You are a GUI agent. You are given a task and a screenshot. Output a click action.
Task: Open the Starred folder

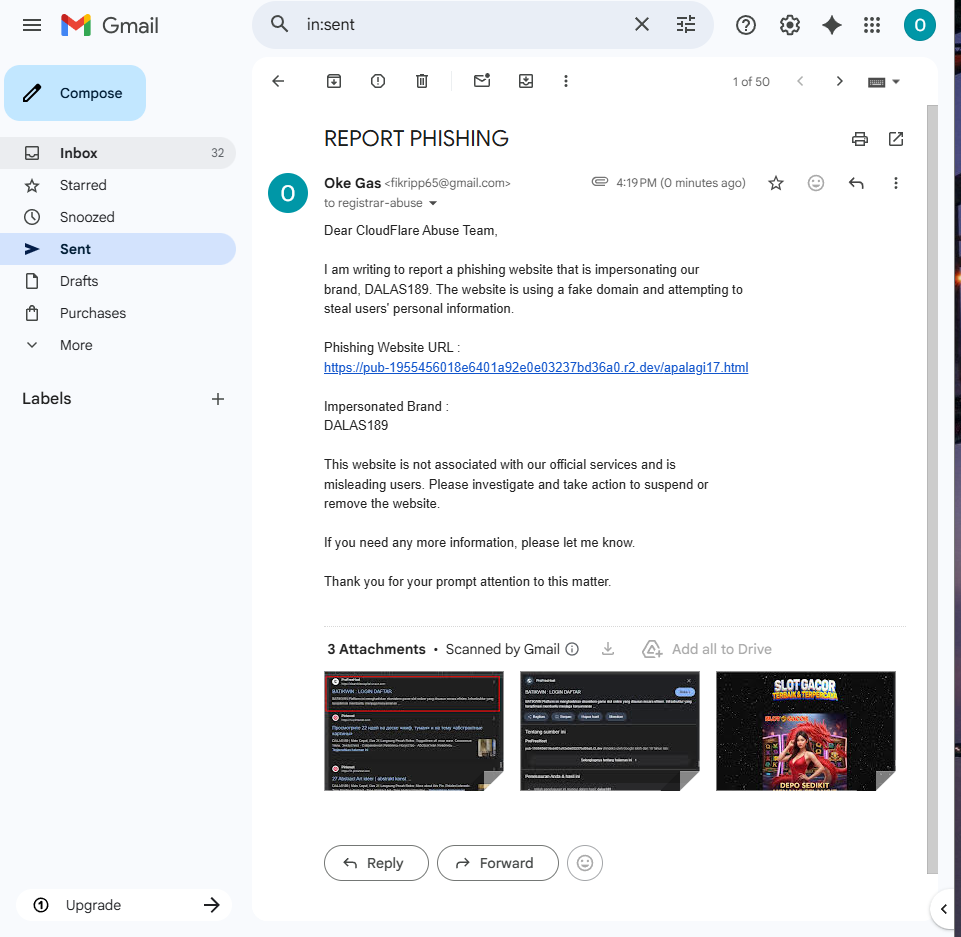tap(118, 185)
